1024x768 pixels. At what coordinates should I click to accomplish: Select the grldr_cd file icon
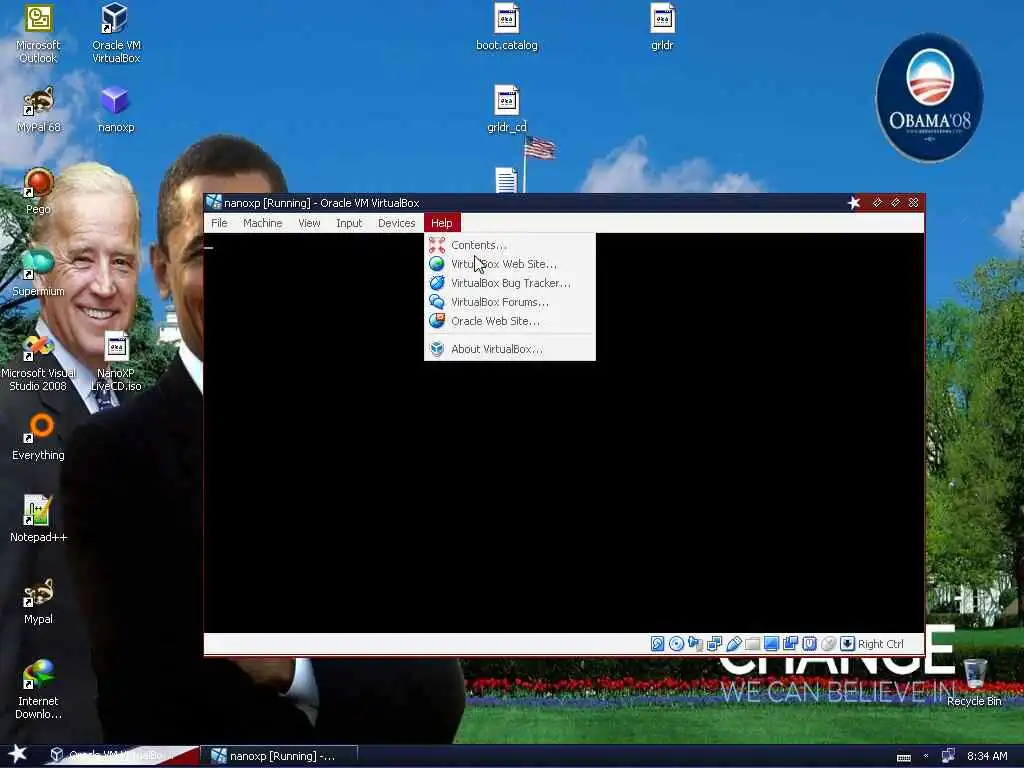click(x=507, y=110)
